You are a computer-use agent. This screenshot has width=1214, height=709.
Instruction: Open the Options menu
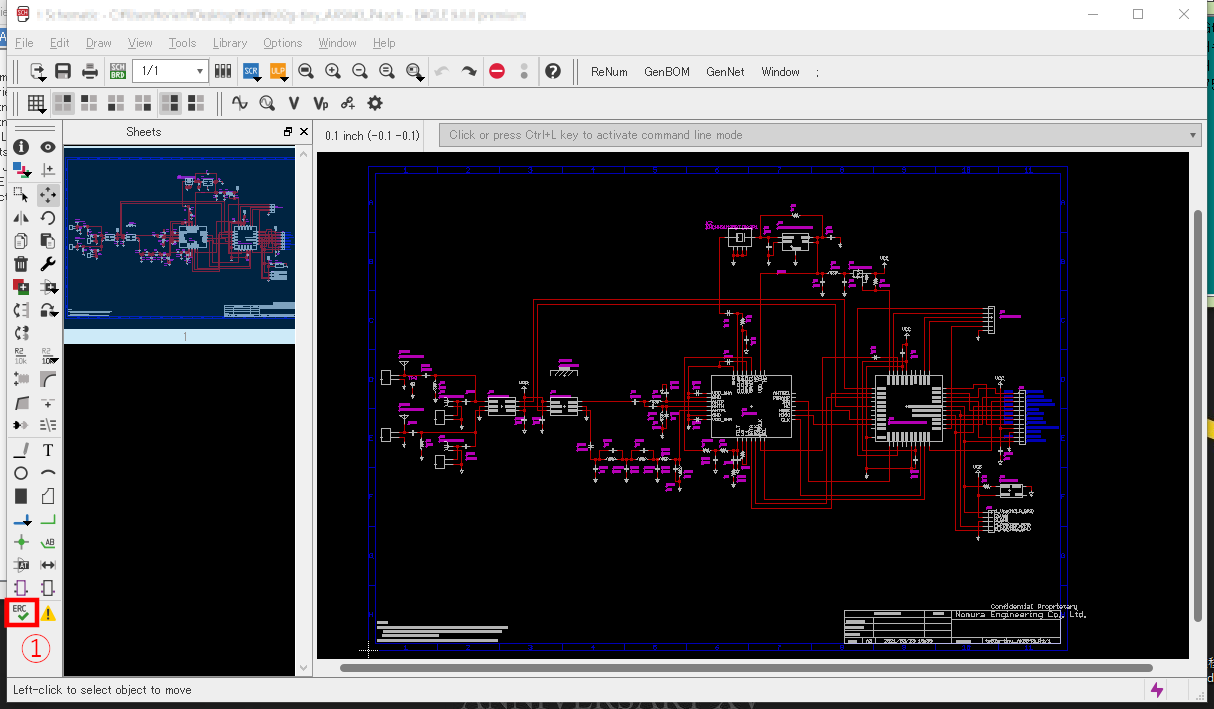283,43
